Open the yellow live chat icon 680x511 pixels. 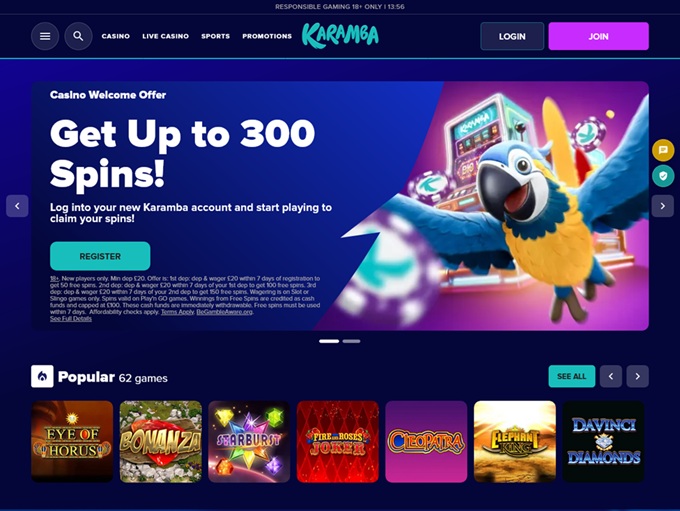tap(663, 150)
